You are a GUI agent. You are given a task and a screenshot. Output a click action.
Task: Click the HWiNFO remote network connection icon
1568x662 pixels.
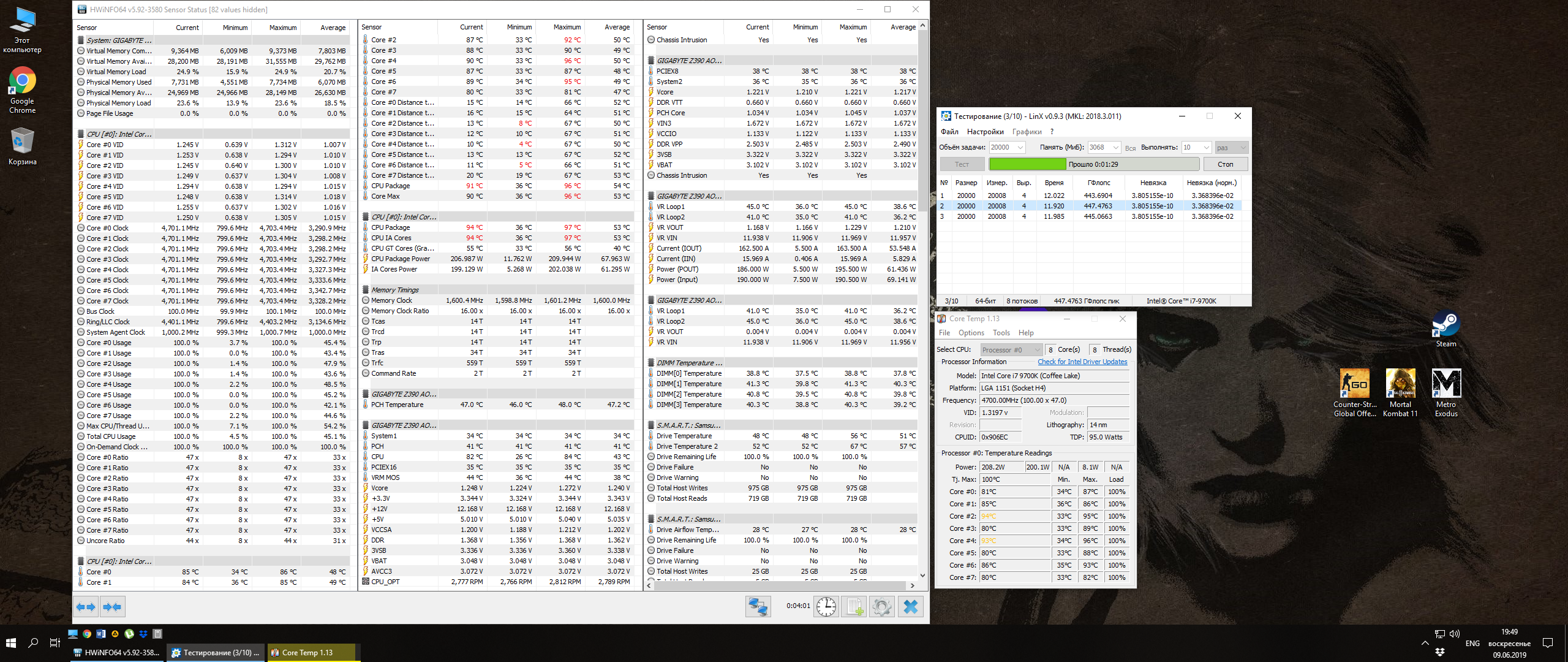coord(758,607)
